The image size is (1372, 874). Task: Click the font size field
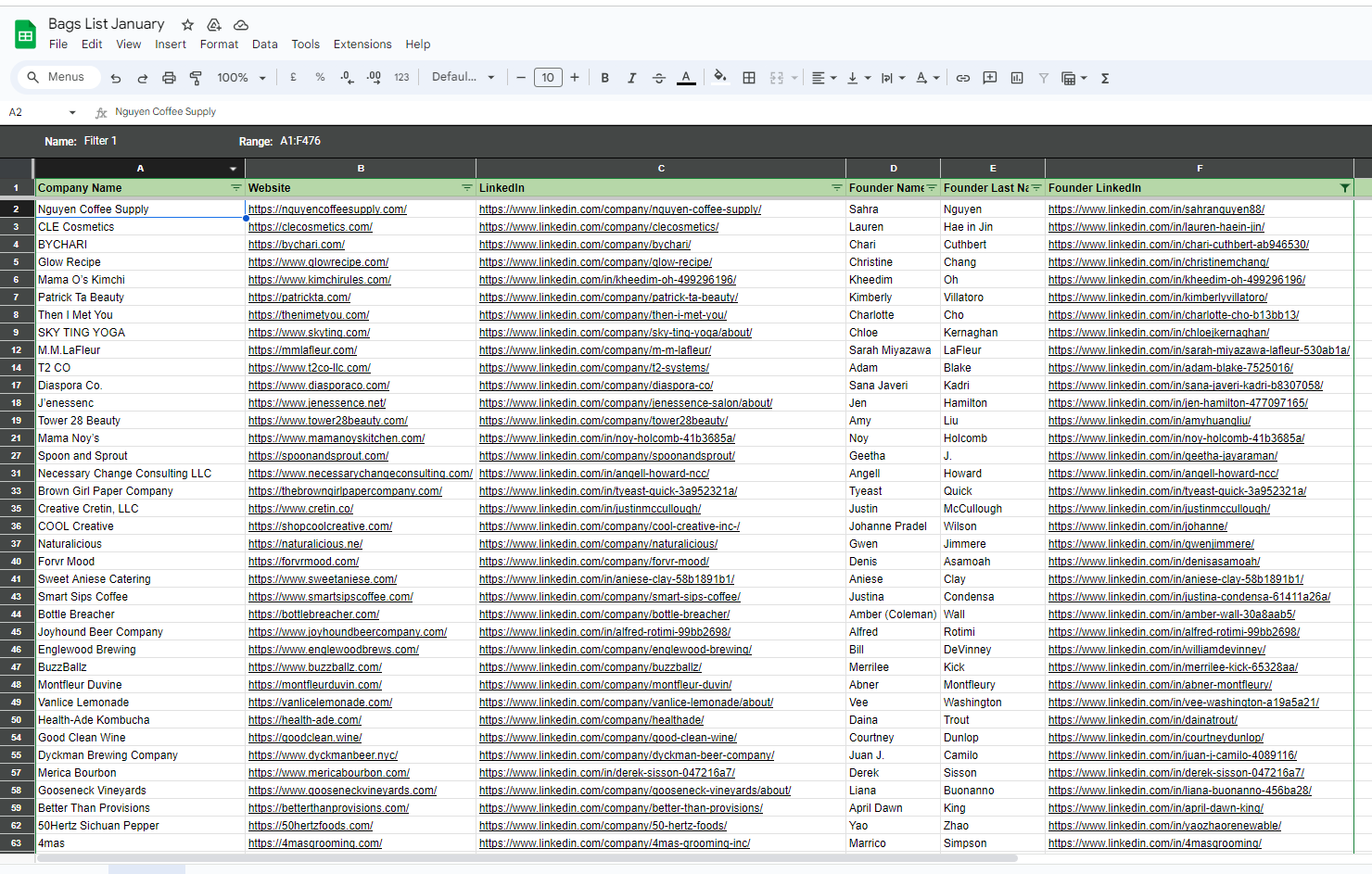pos(548,78)
